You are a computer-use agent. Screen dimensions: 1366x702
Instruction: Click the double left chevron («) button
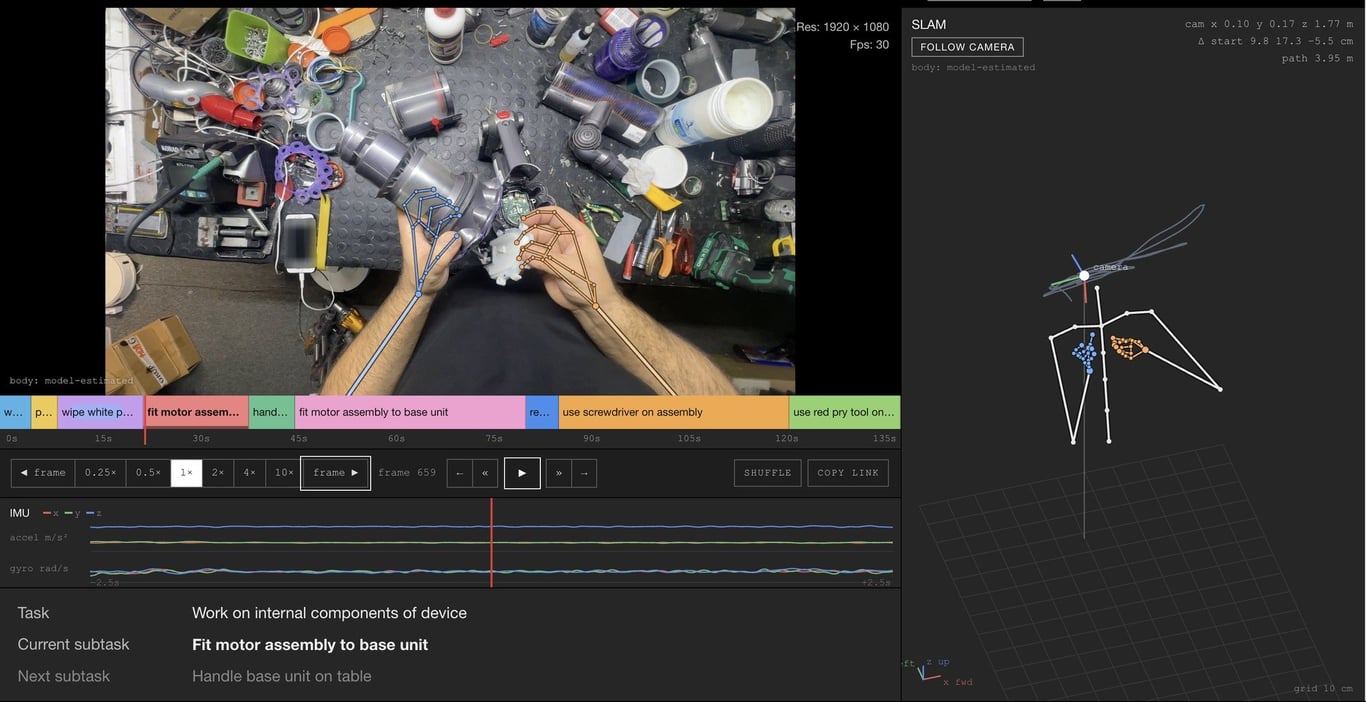[485, 473]
